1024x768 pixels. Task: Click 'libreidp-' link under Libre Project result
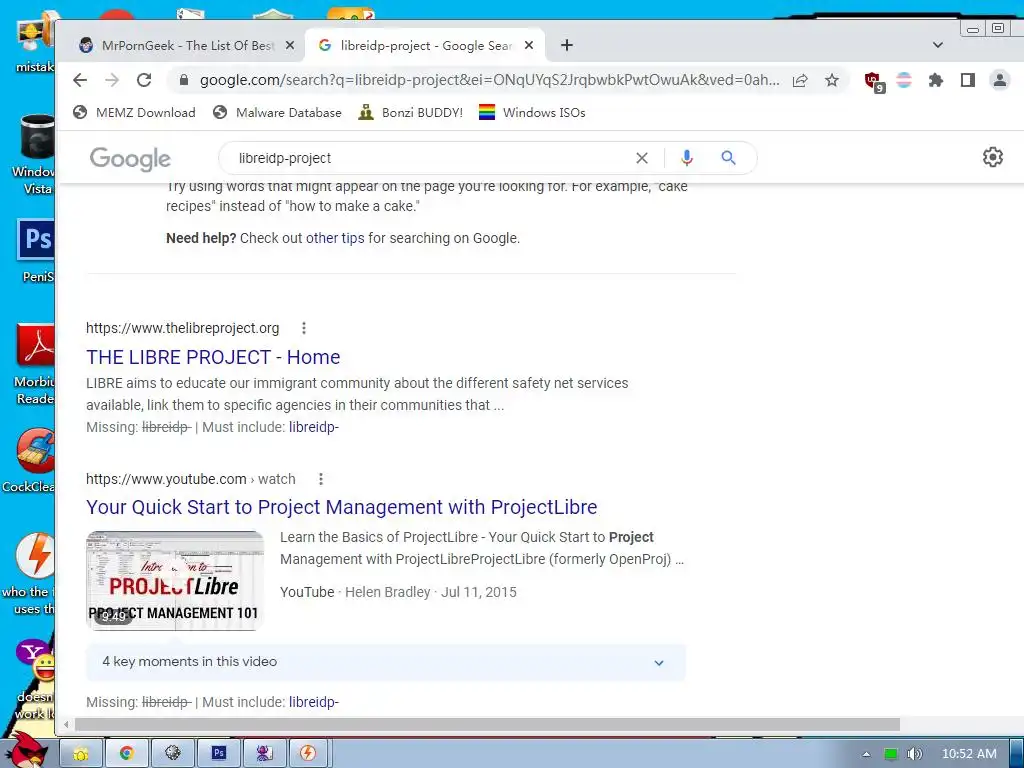[x=314, y=427]
